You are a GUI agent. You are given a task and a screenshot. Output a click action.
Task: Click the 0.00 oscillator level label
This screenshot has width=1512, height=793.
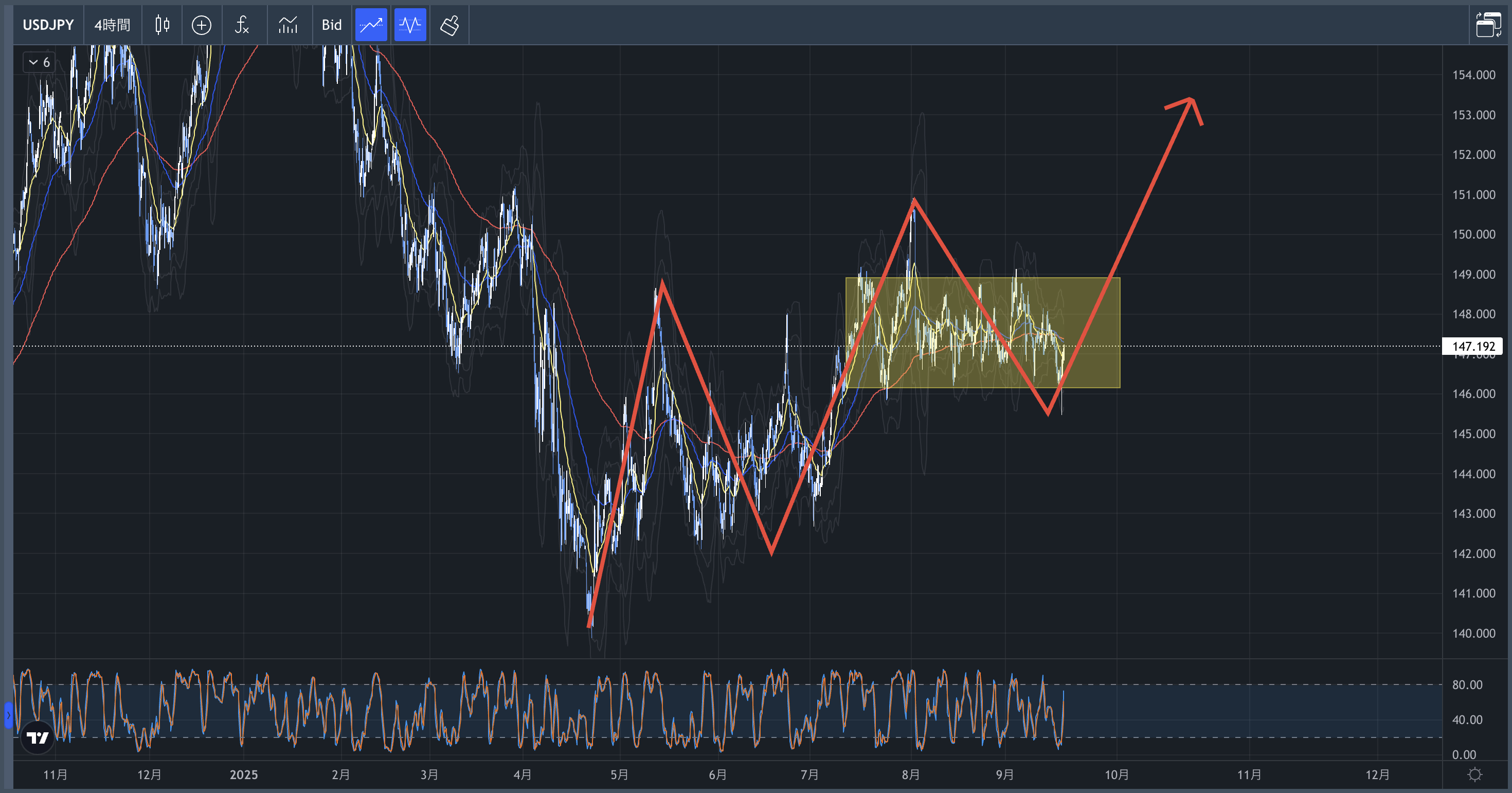click(1464, 755)
